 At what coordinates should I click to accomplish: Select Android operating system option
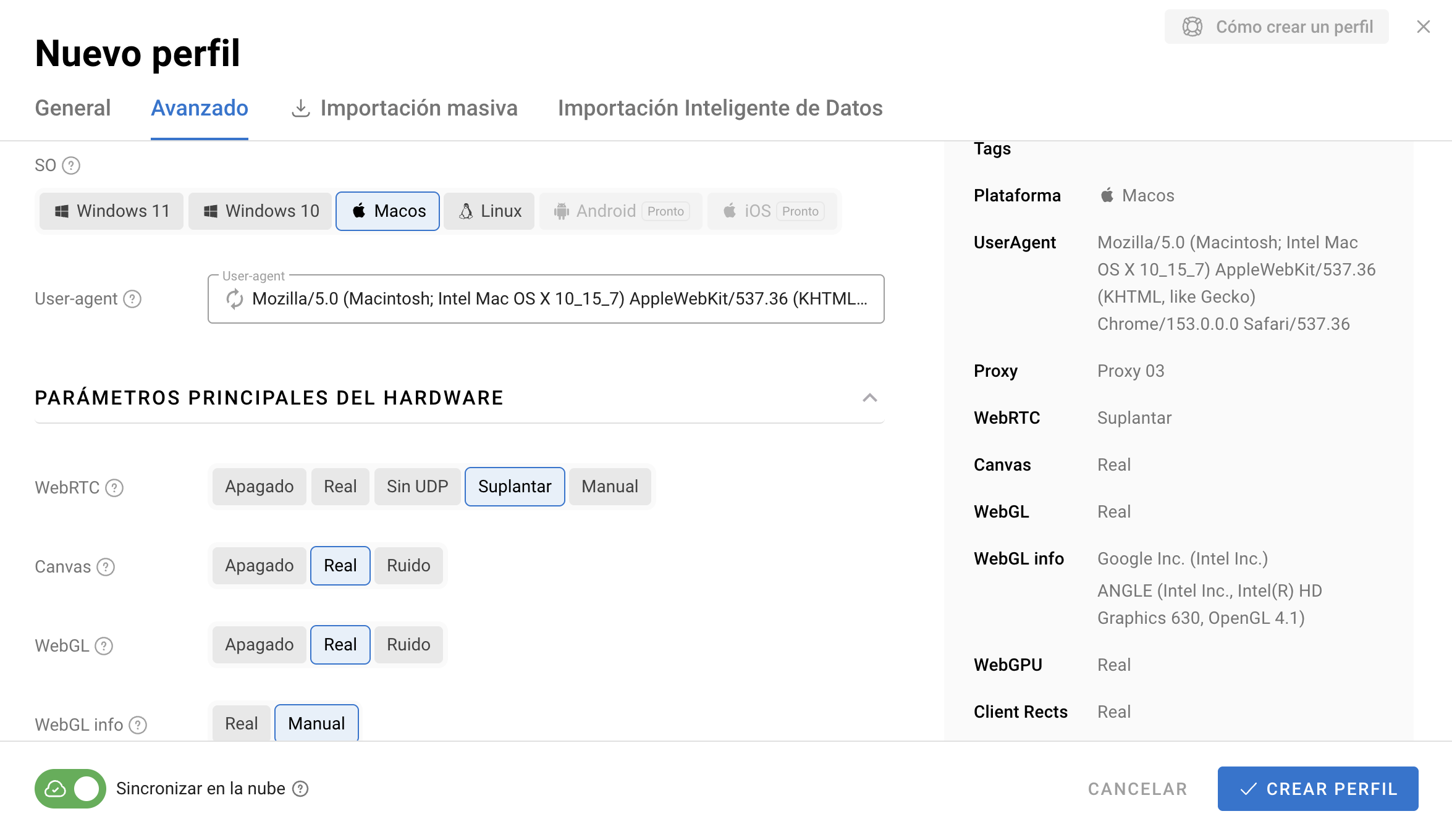click(620, 211)
